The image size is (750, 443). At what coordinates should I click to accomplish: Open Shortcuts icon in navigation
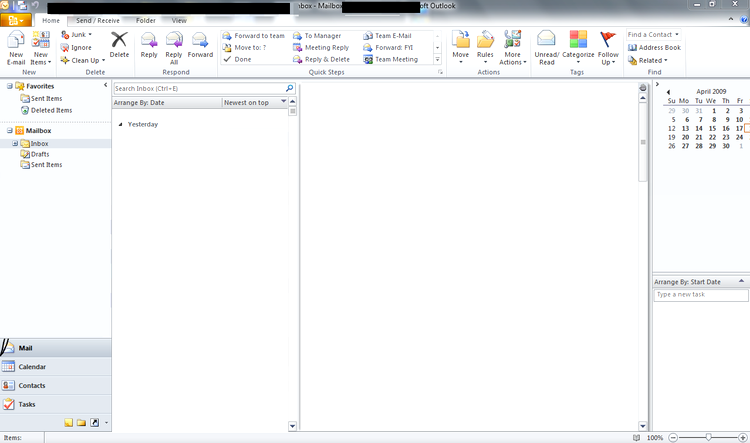tap(95, 422)
